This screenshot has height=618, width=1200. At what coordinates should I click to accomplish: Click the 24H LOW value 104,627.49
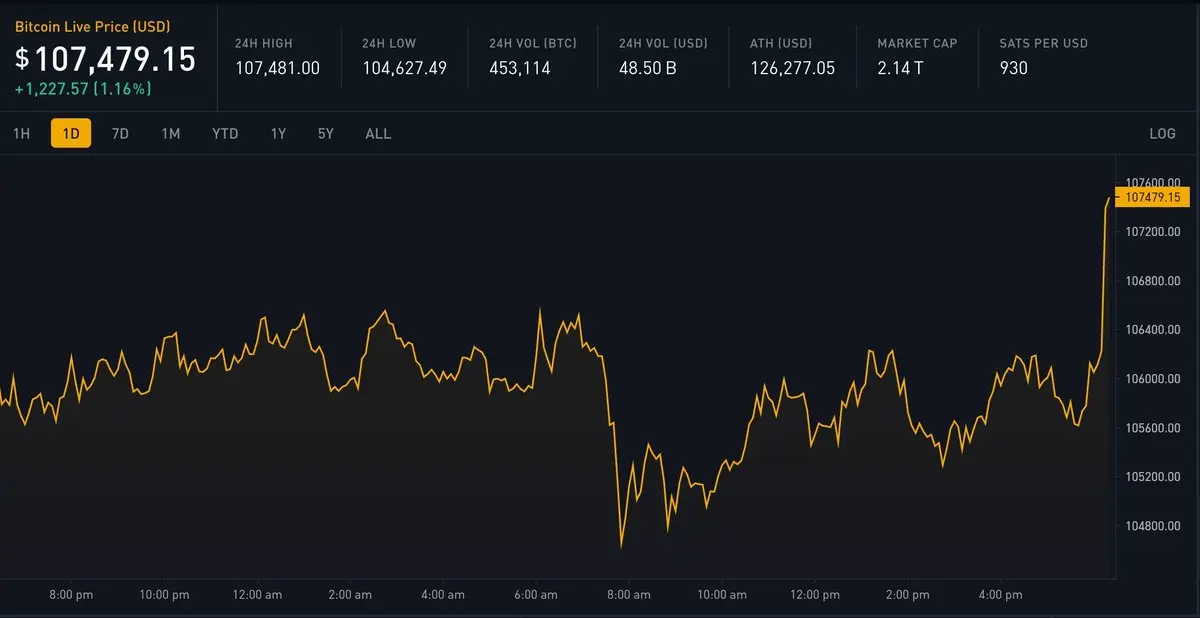(x=404, y=68)
